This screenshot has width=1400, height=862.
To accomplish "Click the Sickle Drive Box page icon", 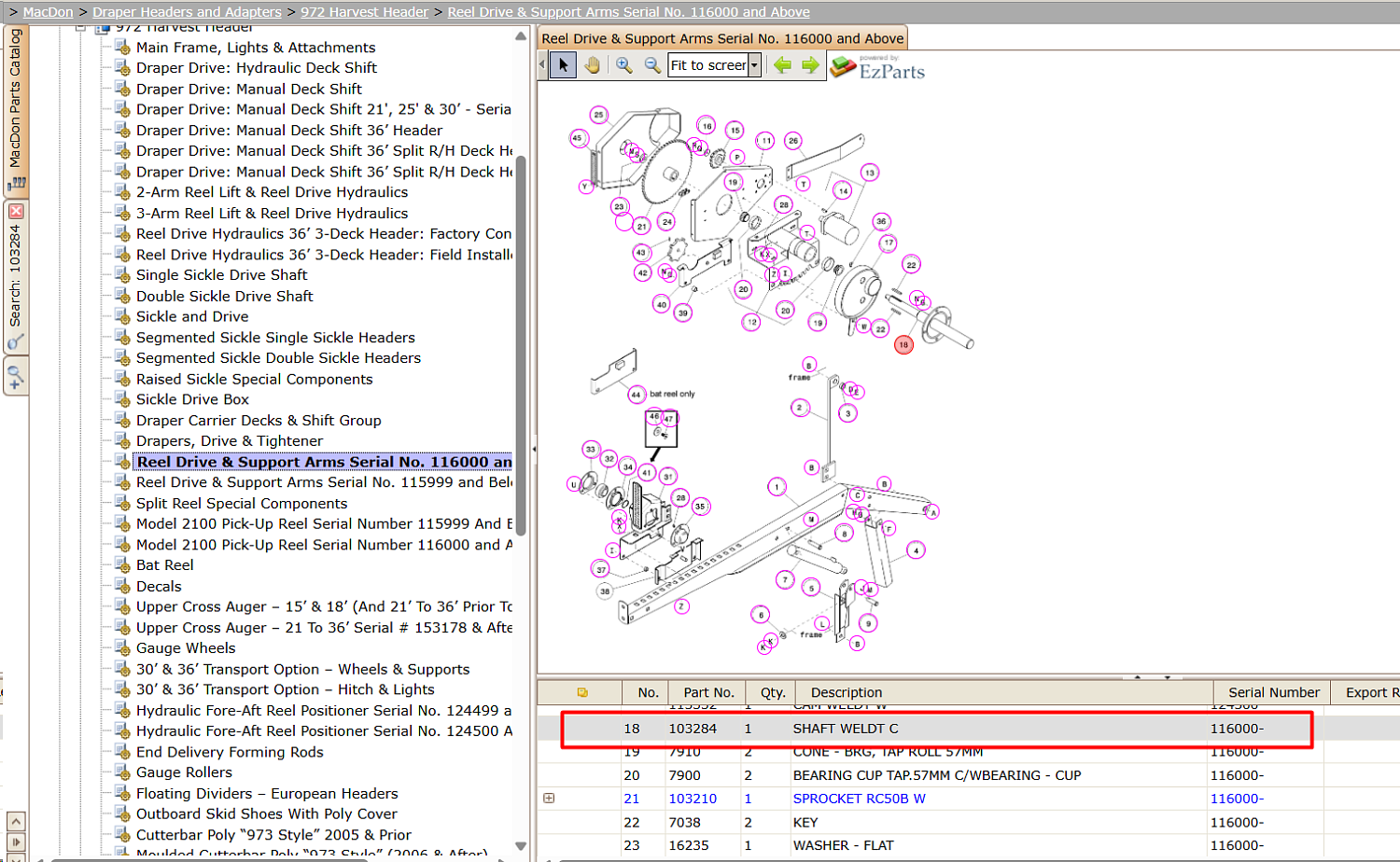I will coord(121,399).
